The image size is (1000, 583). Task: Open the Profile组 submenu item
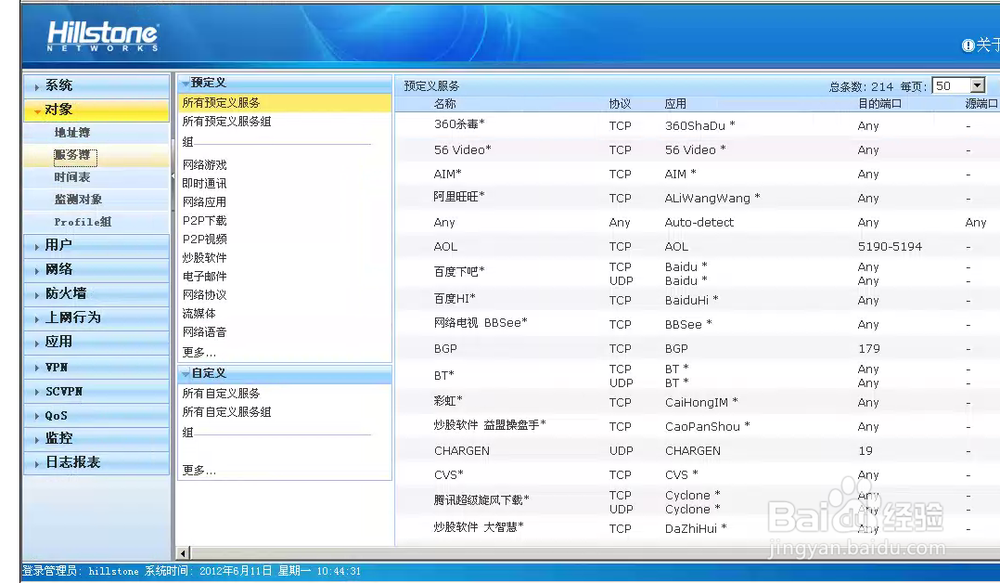(83, 222)
